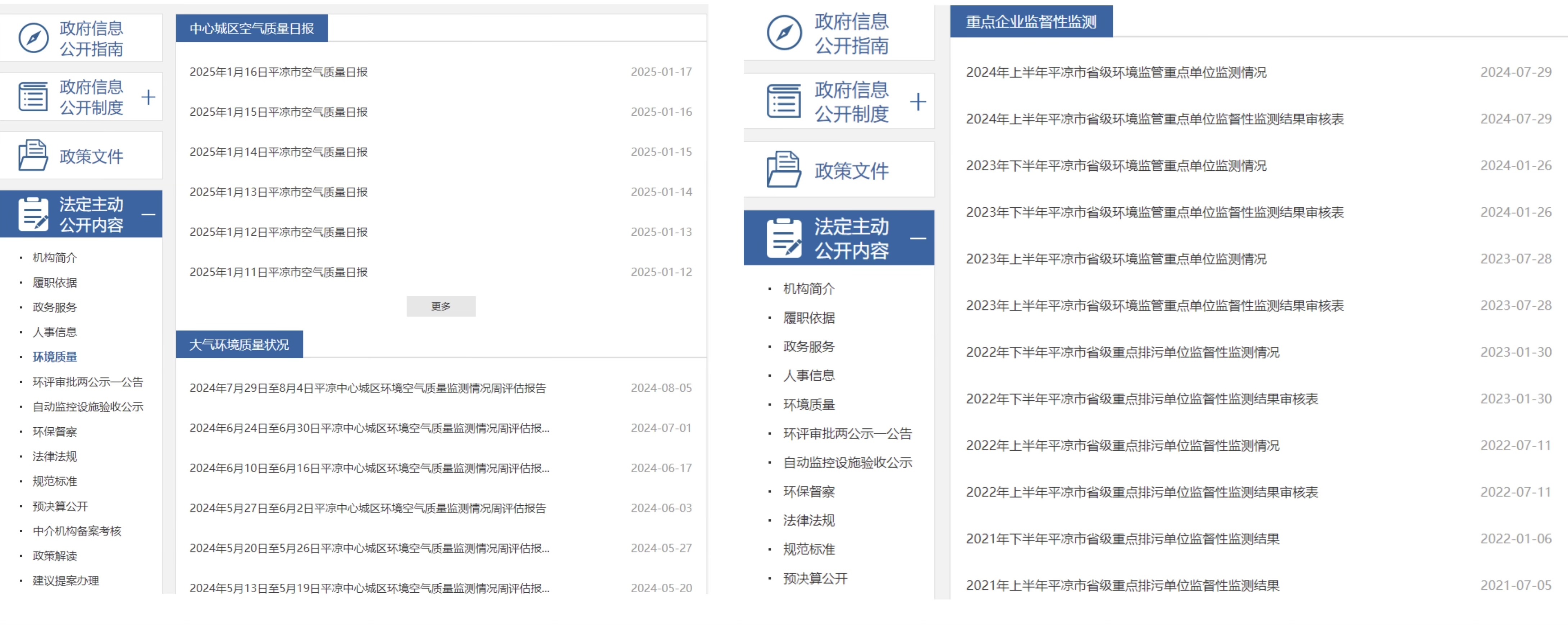The image size is (1568, 625).
Task: Open 2021年下半年平凉市省级重点排污单位监督性监测结果
Action: pos(1122,539)
